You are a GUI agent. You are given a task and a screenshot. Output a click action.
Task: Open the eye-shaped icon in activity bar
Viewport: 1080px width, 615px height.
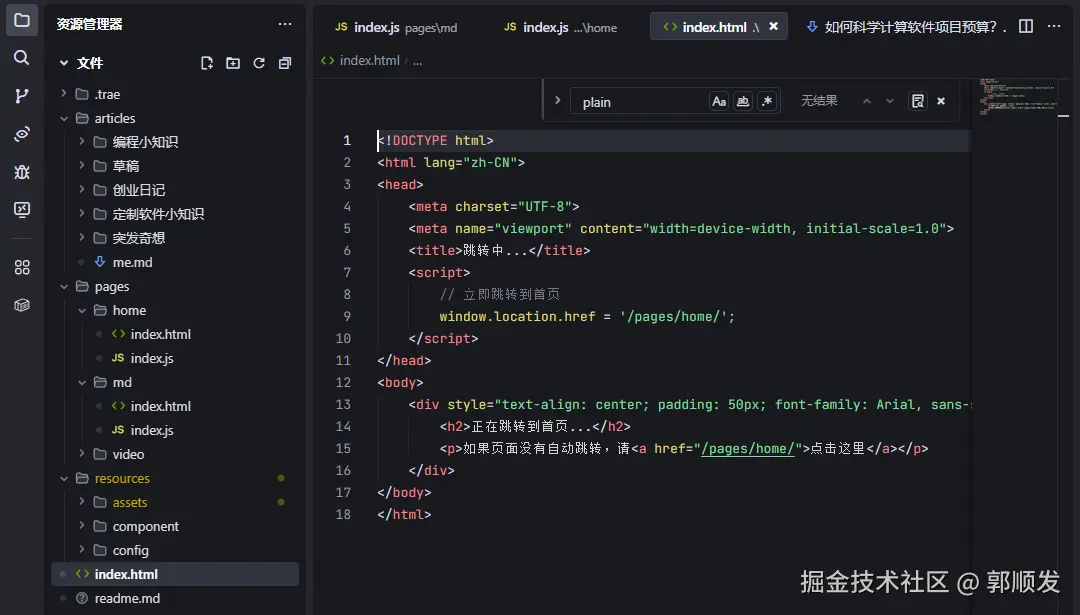(21, 134)
